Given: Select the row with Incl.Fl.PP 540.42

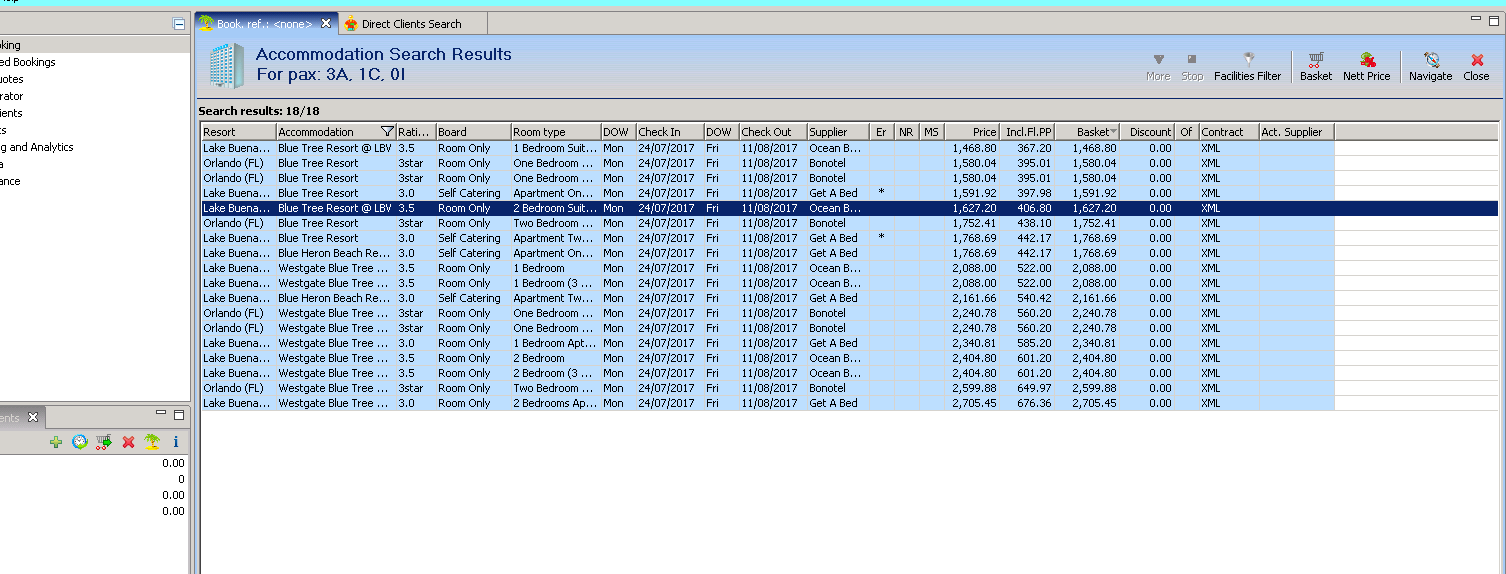Looking at the screenshot, I should (x=767, y=298).
